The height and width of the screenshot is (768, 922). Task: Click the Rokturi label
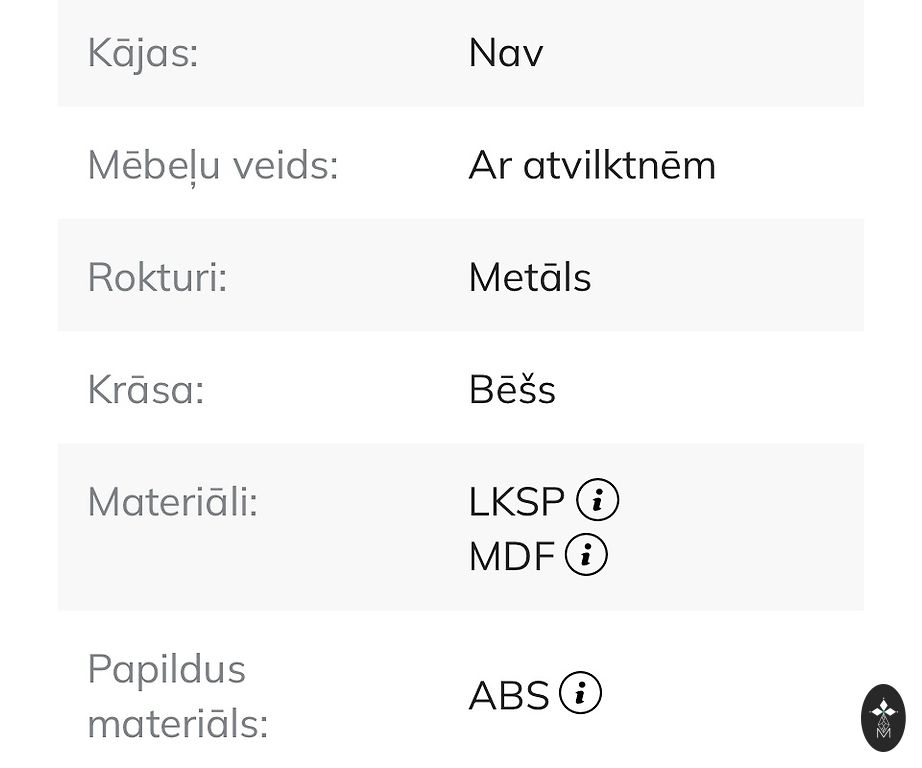pos(157,277)
